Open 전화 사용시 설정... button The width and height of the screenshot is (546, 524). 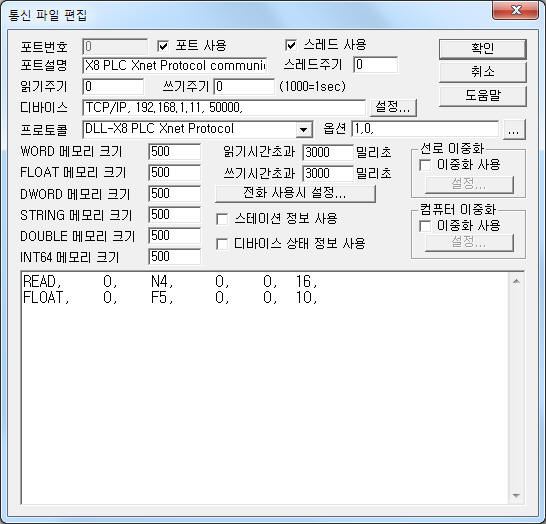[295, 193]
